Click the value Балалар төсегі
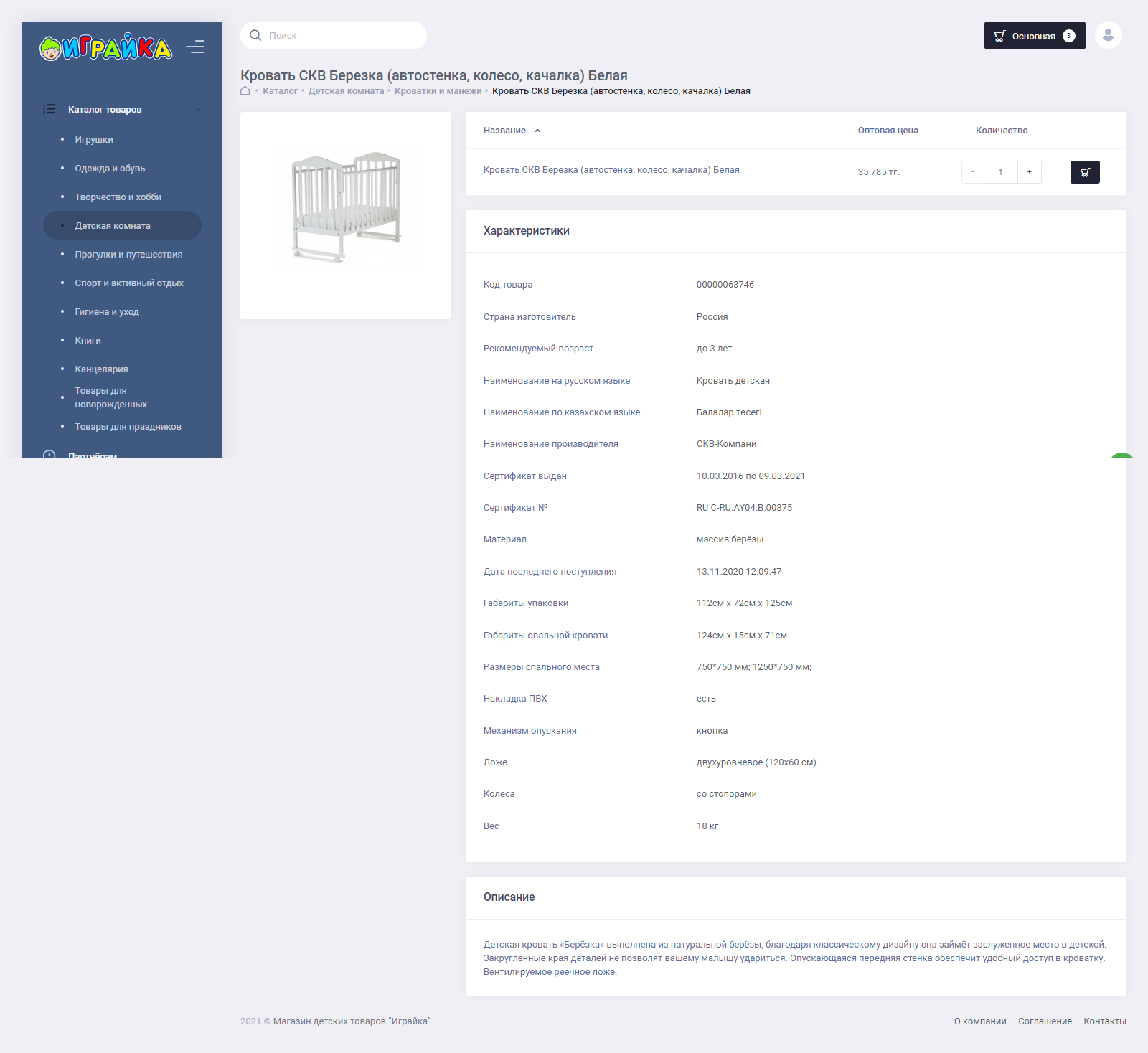 point(729,412)
